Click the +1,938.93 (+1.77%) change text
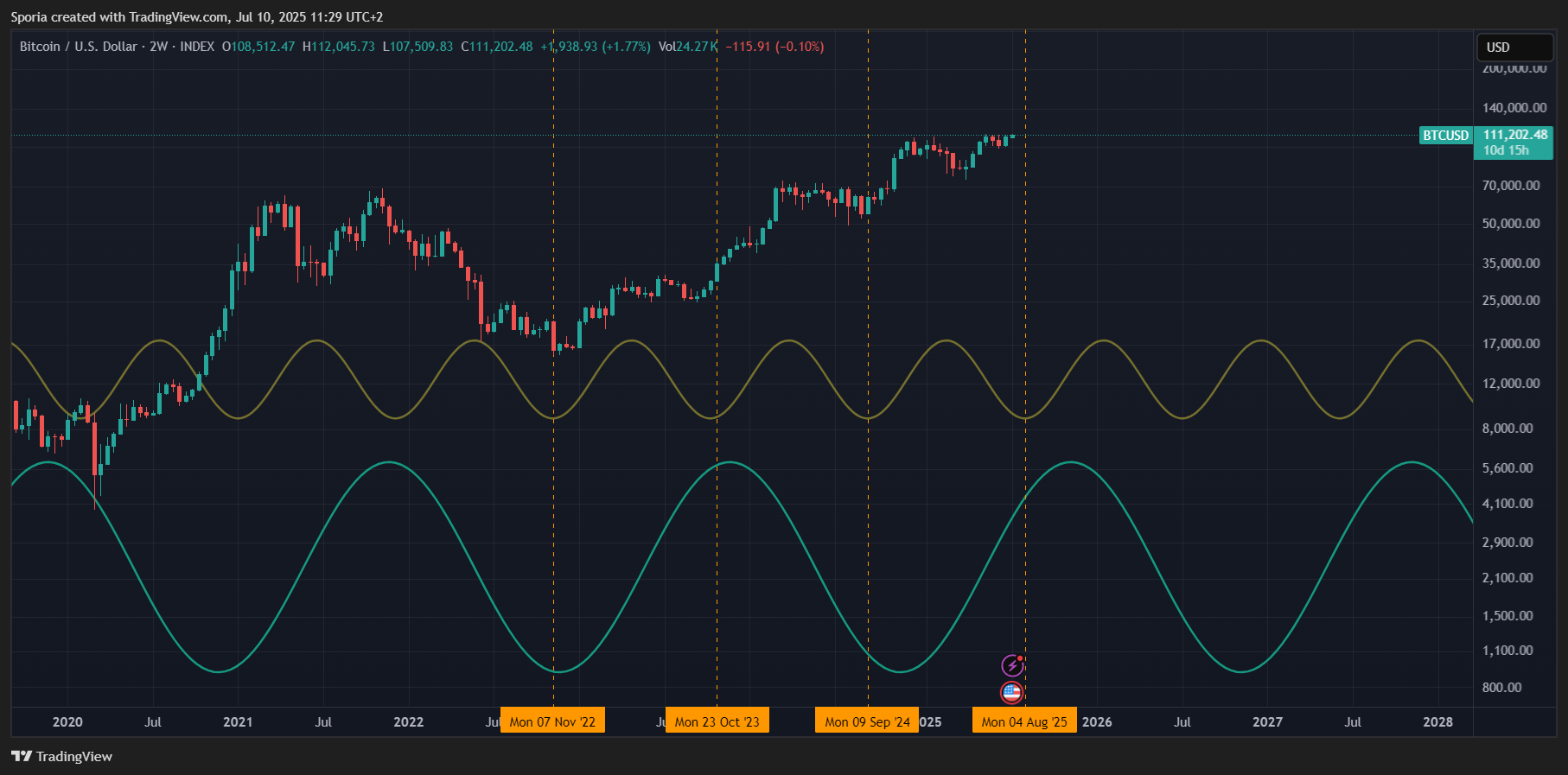1568x775 pixels. point(596,47)
